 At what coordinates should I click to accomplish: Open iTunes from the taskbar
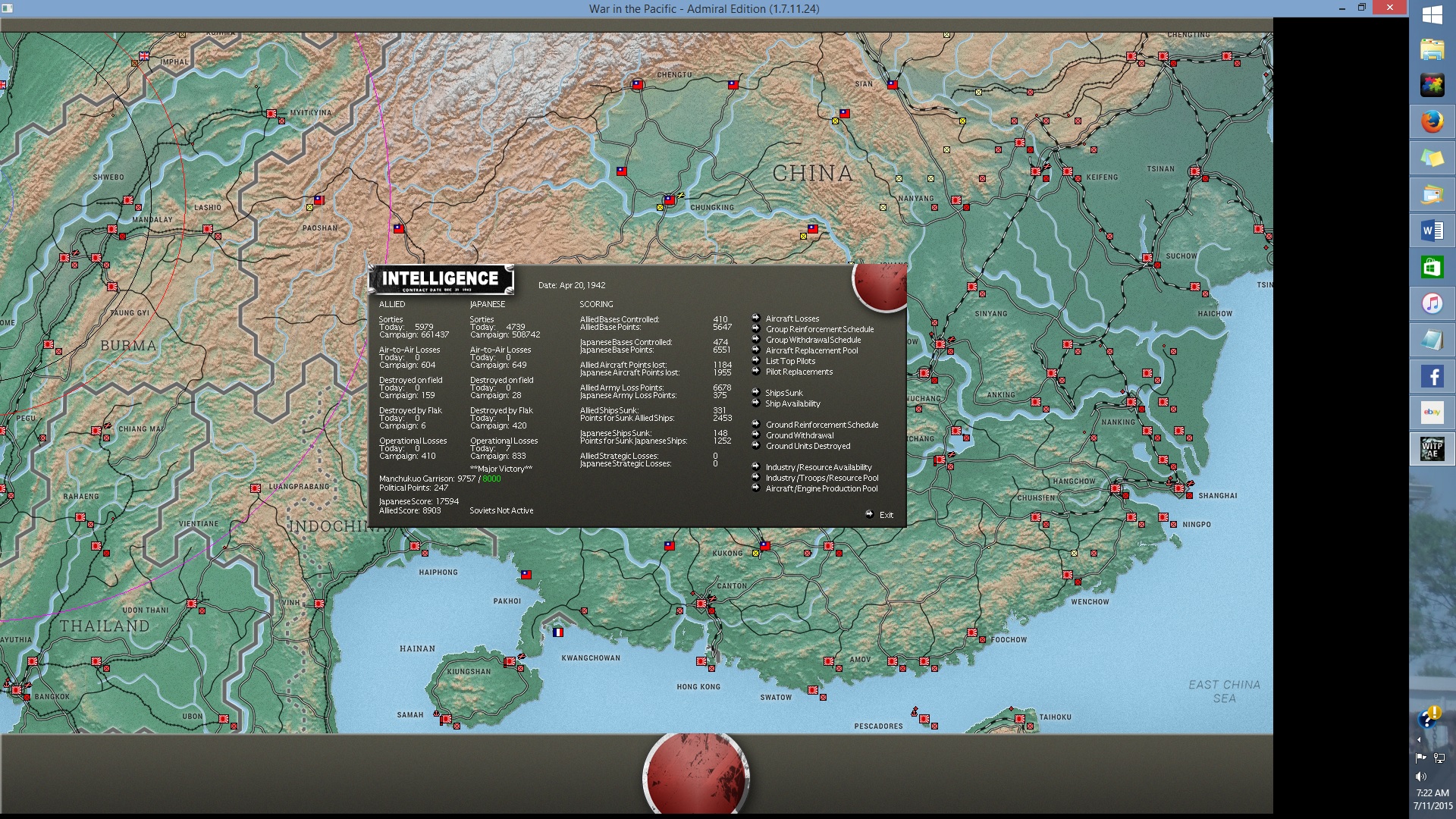pos(1432,303)
